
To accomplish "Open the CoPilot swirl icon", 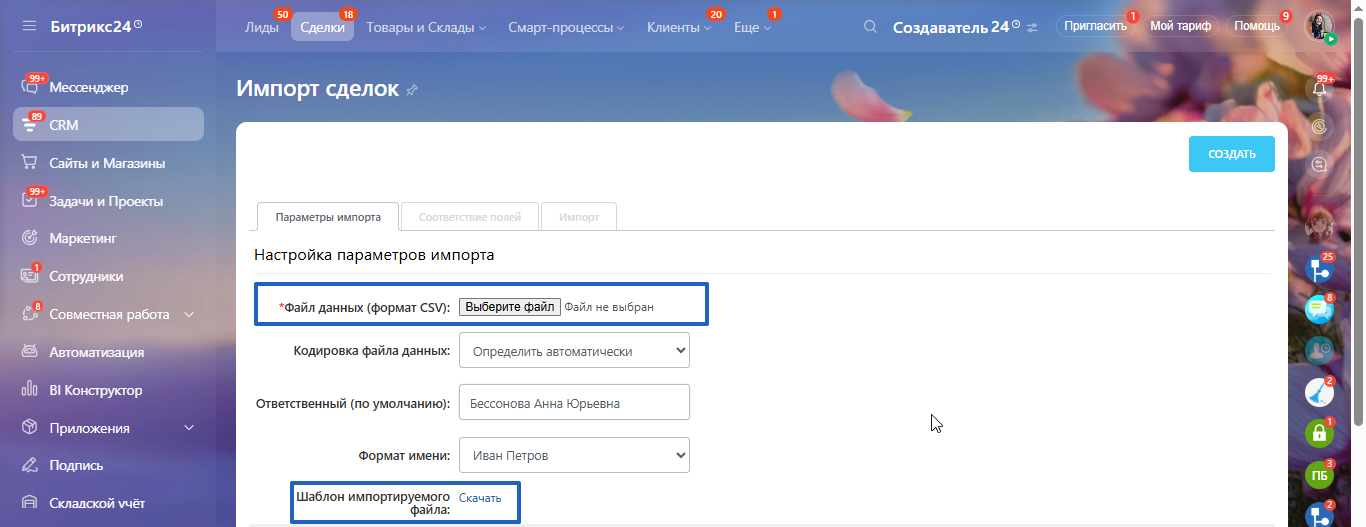I will click(x=1320, y=127).
